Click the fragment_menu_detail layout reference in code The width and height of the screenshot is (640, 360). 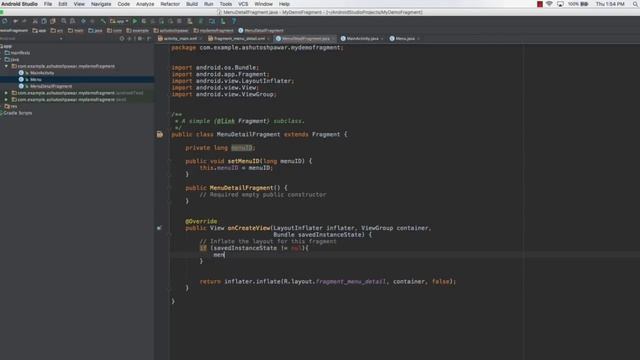351,282
